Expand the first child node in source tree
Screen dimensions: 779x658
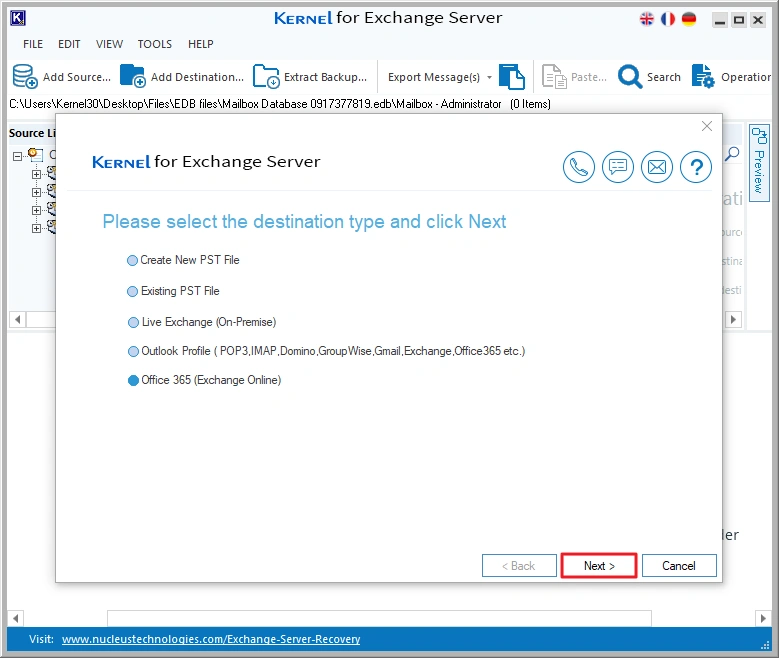tap(36, 174)
